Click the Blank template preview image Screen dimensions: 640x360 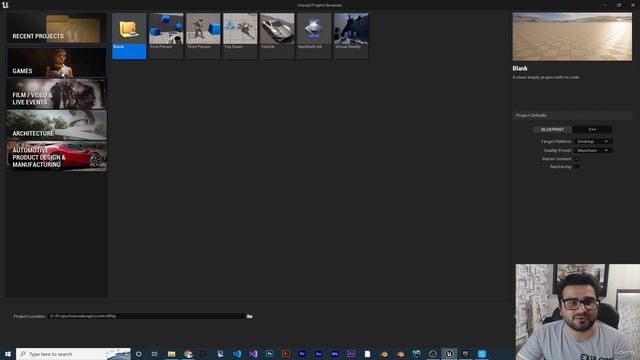572,37
